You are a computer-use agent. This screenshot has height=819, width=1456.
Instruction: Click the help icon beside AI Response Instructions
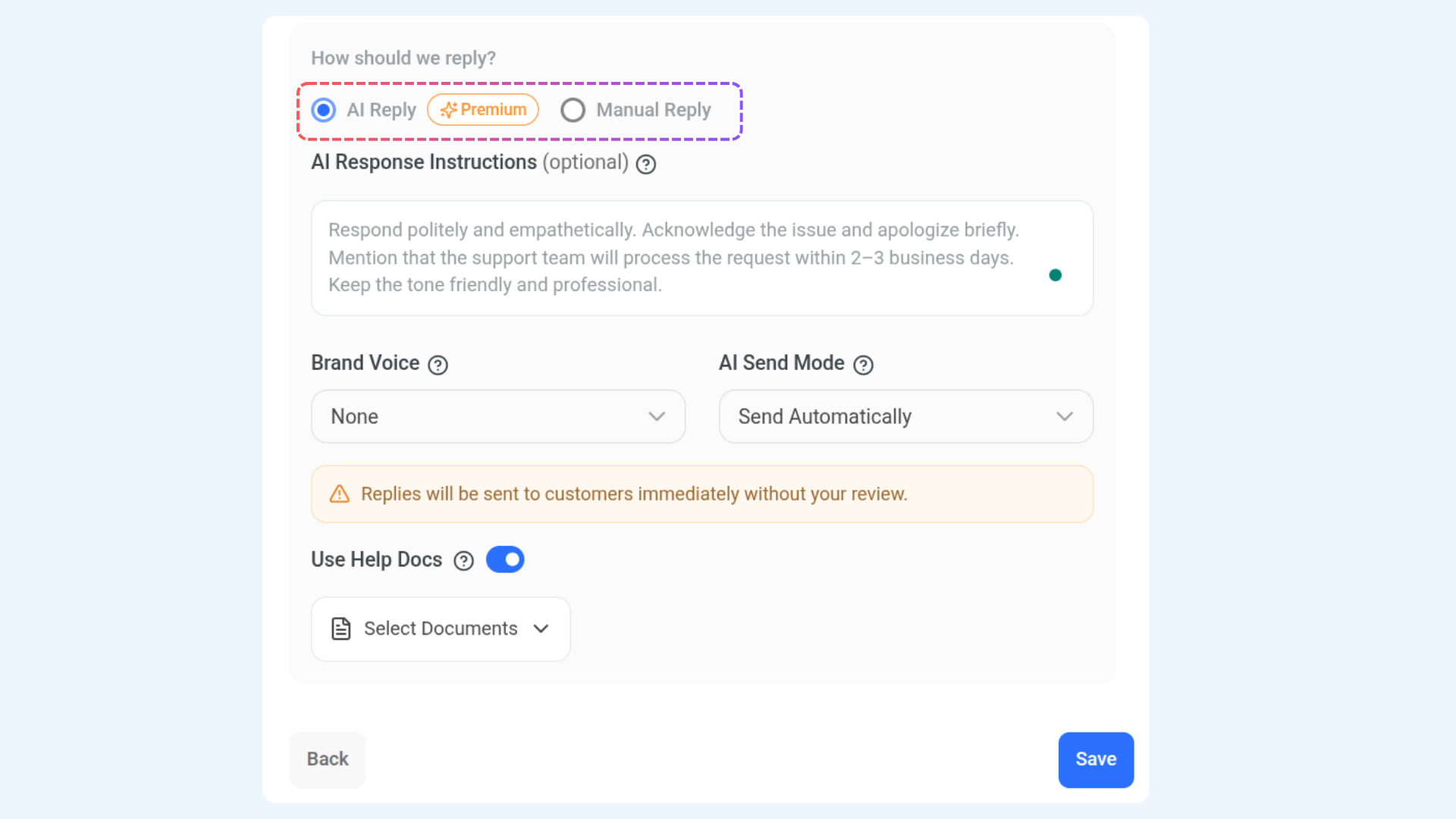coord(645,165)
